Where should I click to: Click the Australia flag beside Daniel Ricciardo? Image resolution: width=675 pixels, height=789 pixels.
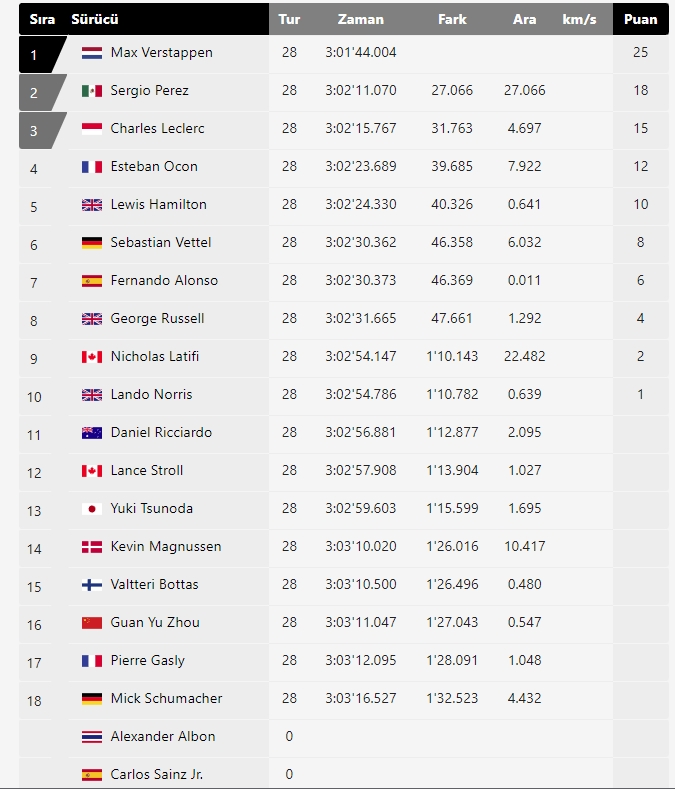(x=92, y=433)
